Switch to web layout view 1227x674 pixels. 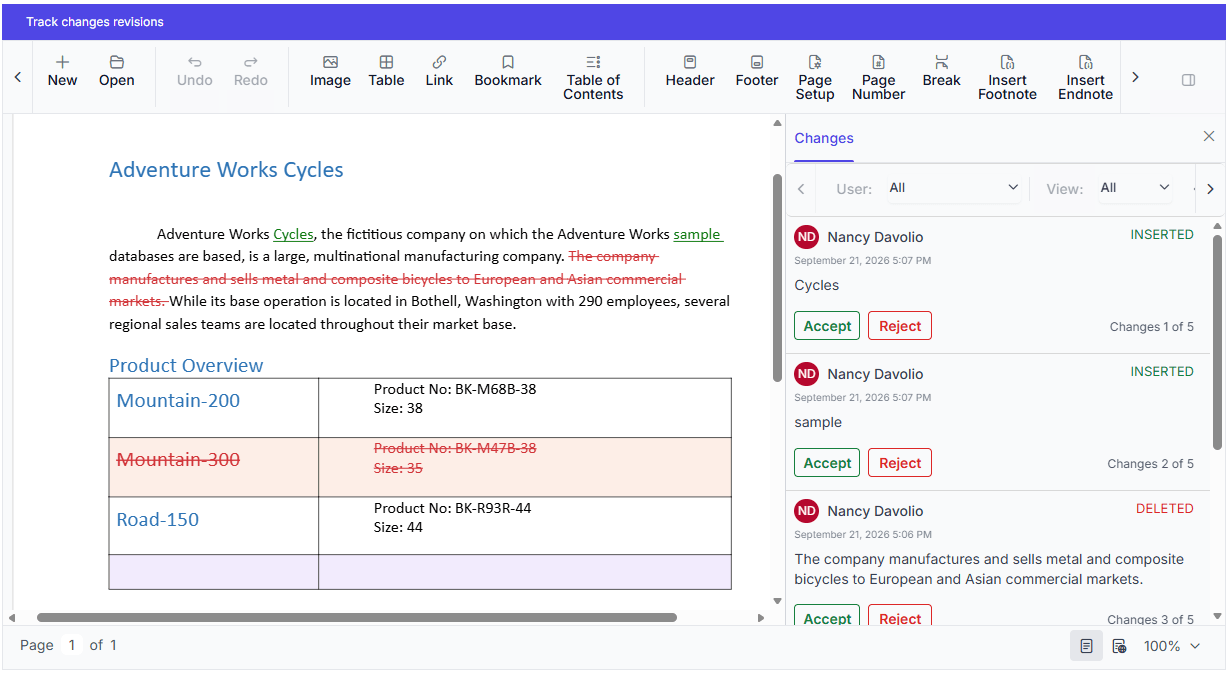[1119, 646]
